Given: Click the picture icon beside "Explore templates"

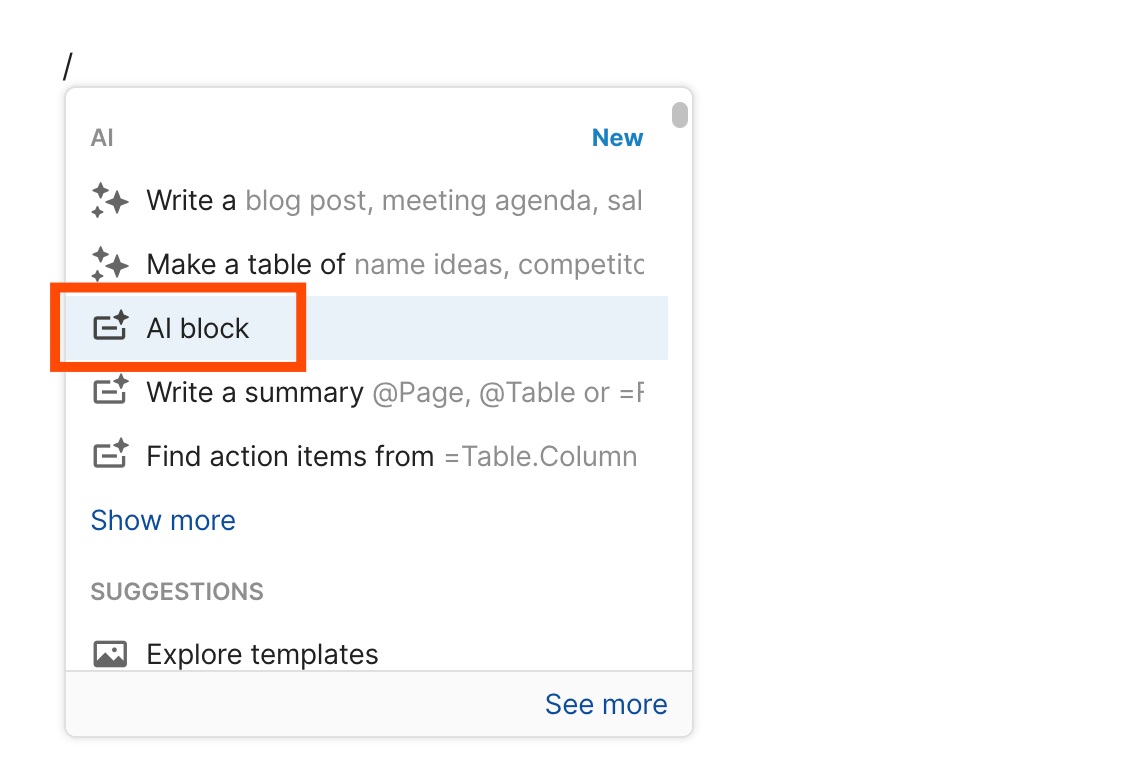Looking at the screenshot, I should coord(110,655).
